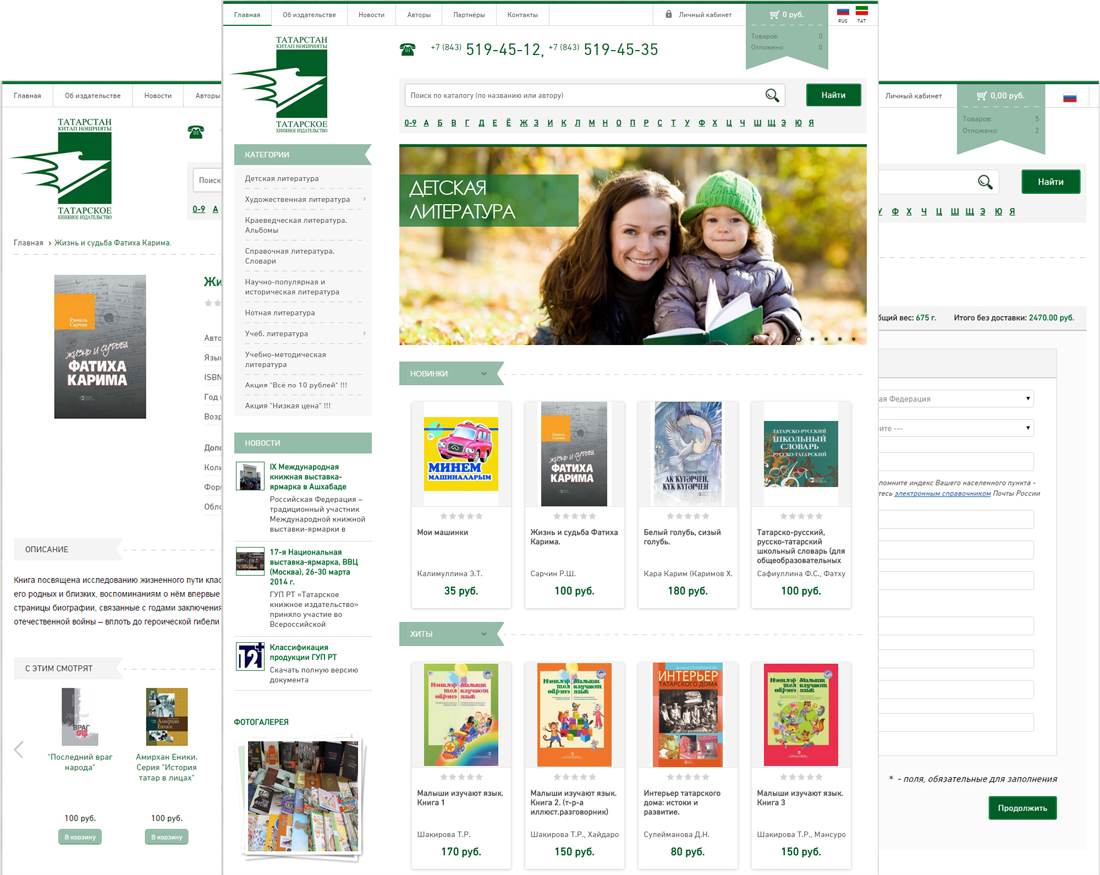
Task: Click the Татарское издательство logo in front window
Action: click(x=281, y=84)
